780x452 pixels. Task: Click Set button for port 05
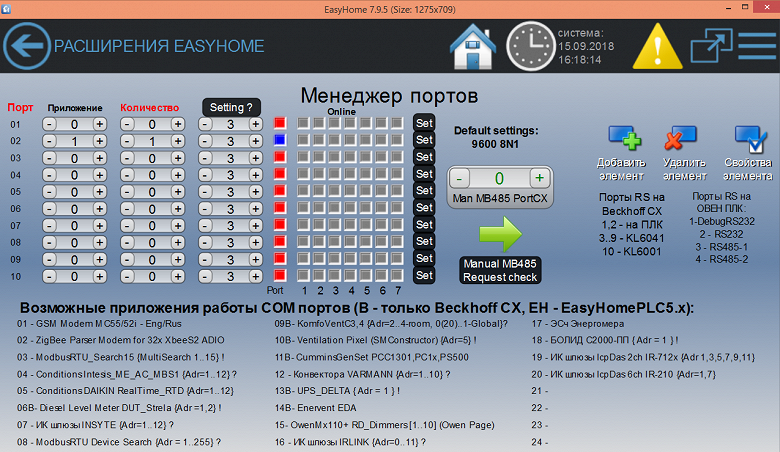click(x=424, y=190)
